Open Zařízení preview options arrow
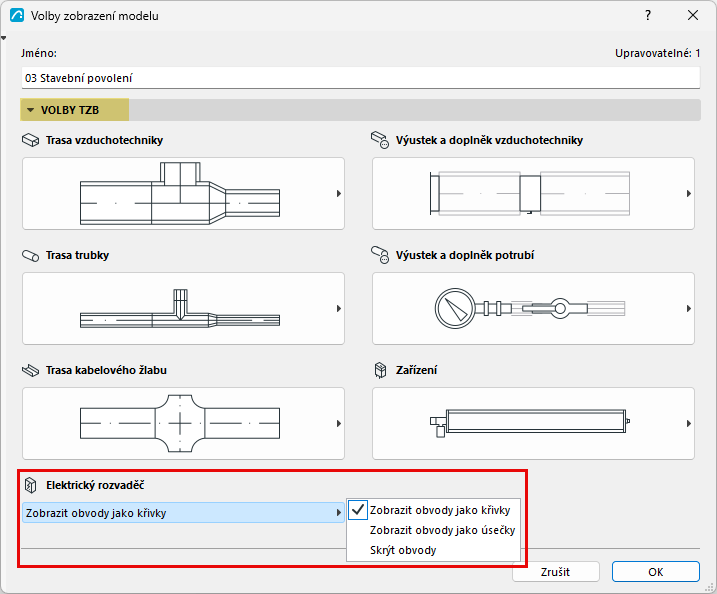This screenshot has width=717, height=594. click(689, 423)
